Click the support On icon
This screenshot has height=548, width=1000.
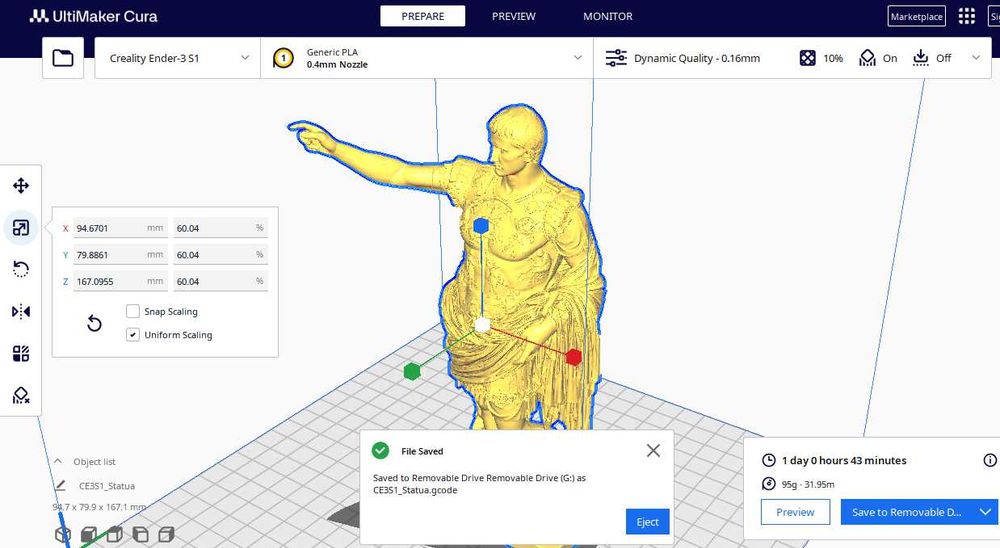867,58
